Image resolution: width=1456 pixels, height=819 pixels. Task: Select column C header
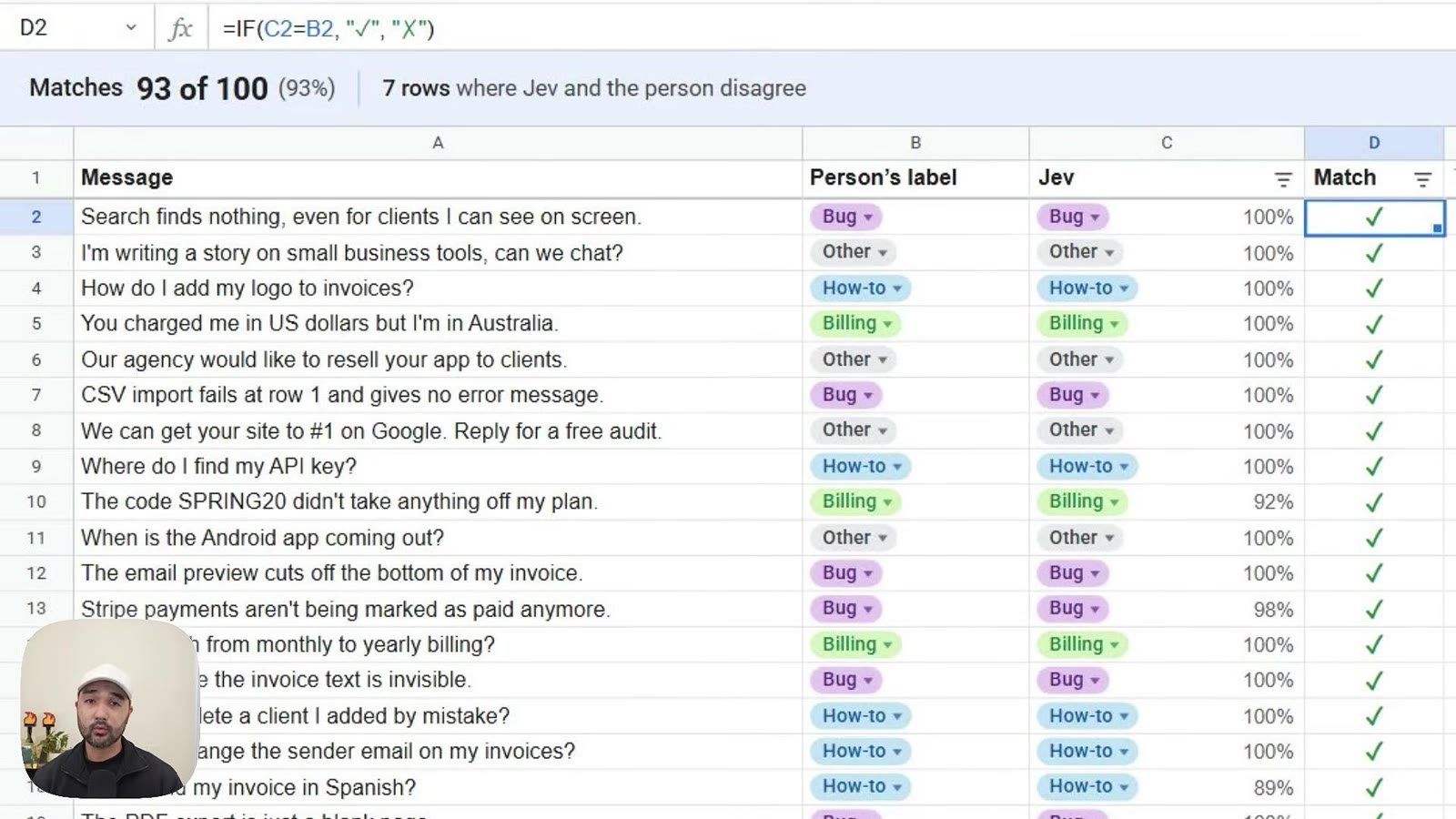(x=1167, y=143)
